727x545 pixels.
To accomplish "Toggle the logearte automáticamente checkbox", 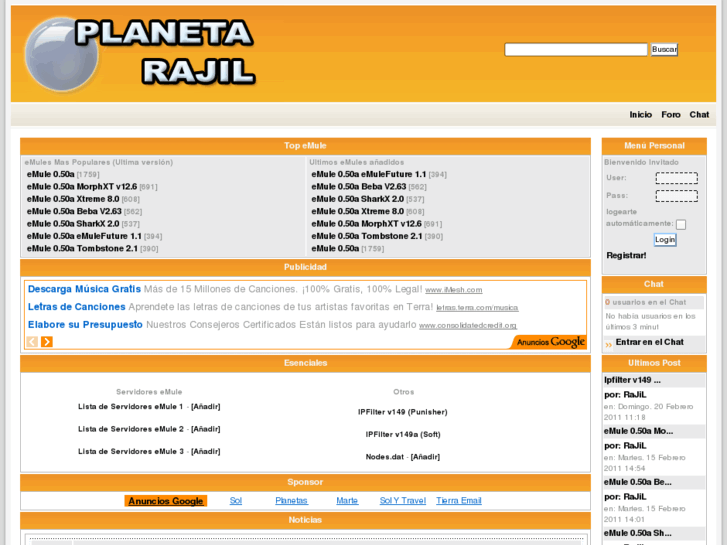I will 681,224.
